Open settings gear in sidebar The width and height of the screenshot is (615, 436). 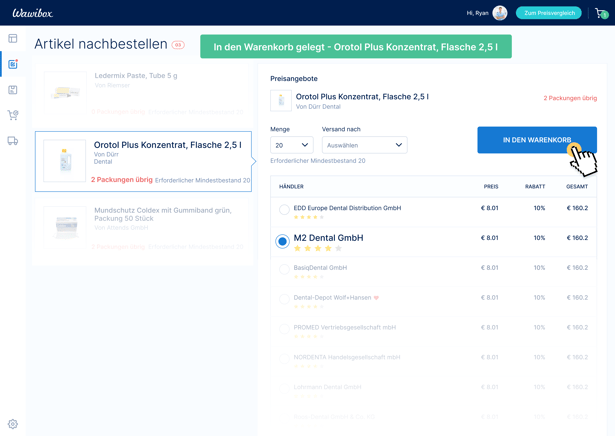pos(13,424)
